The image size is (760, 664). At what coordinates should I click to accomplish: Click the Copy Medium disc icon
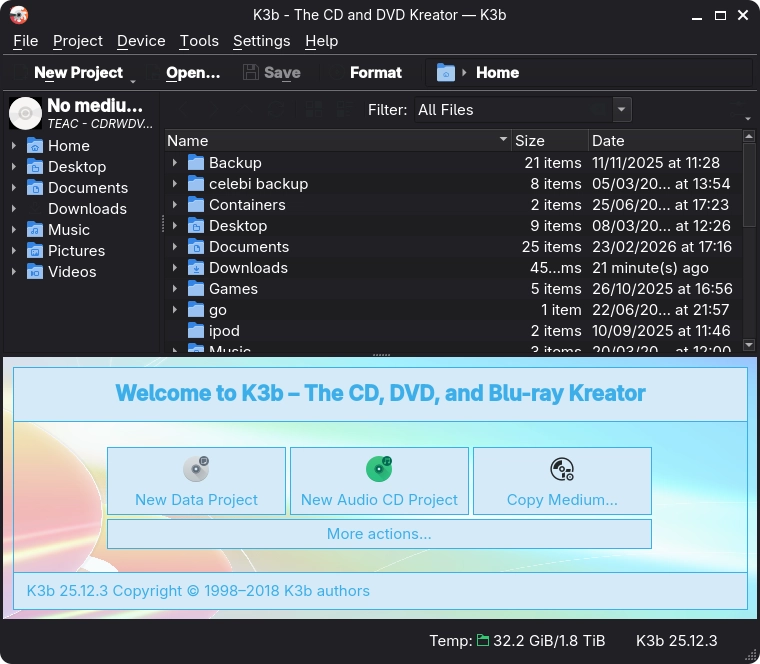tap(562, 469)
